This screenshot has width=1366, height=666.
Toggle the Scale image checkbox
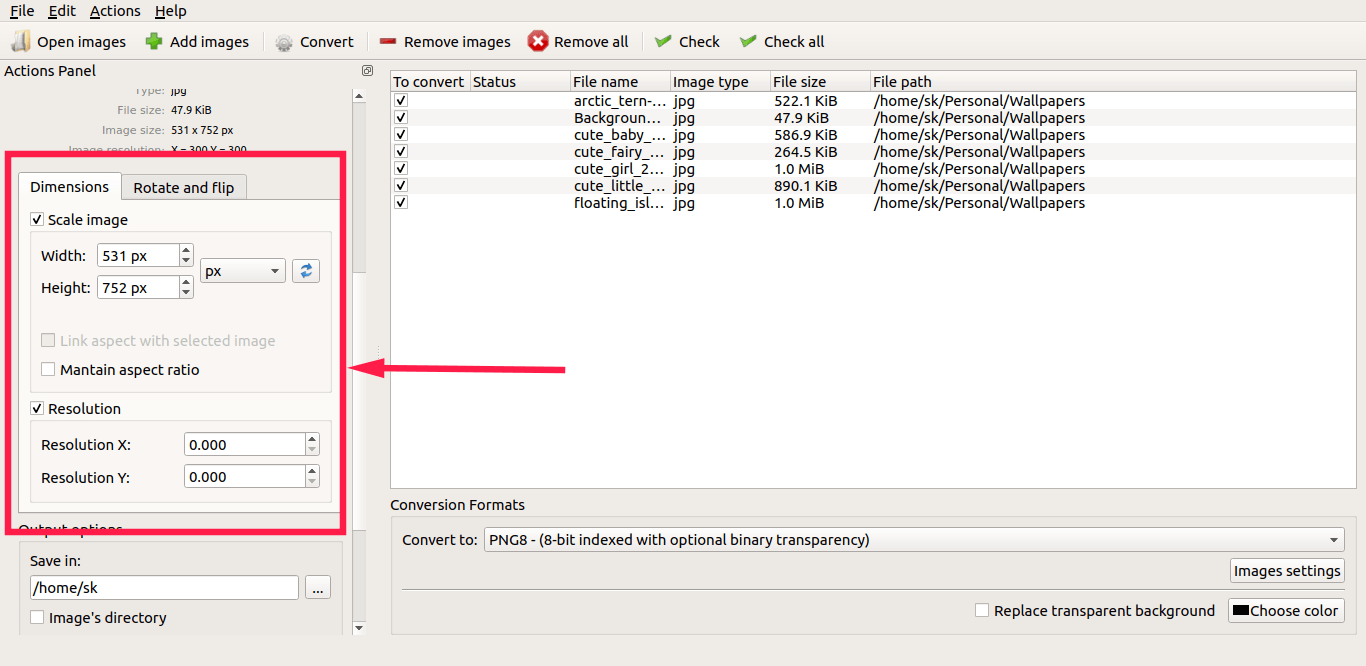pyautogui.click(x=37, y=219)
